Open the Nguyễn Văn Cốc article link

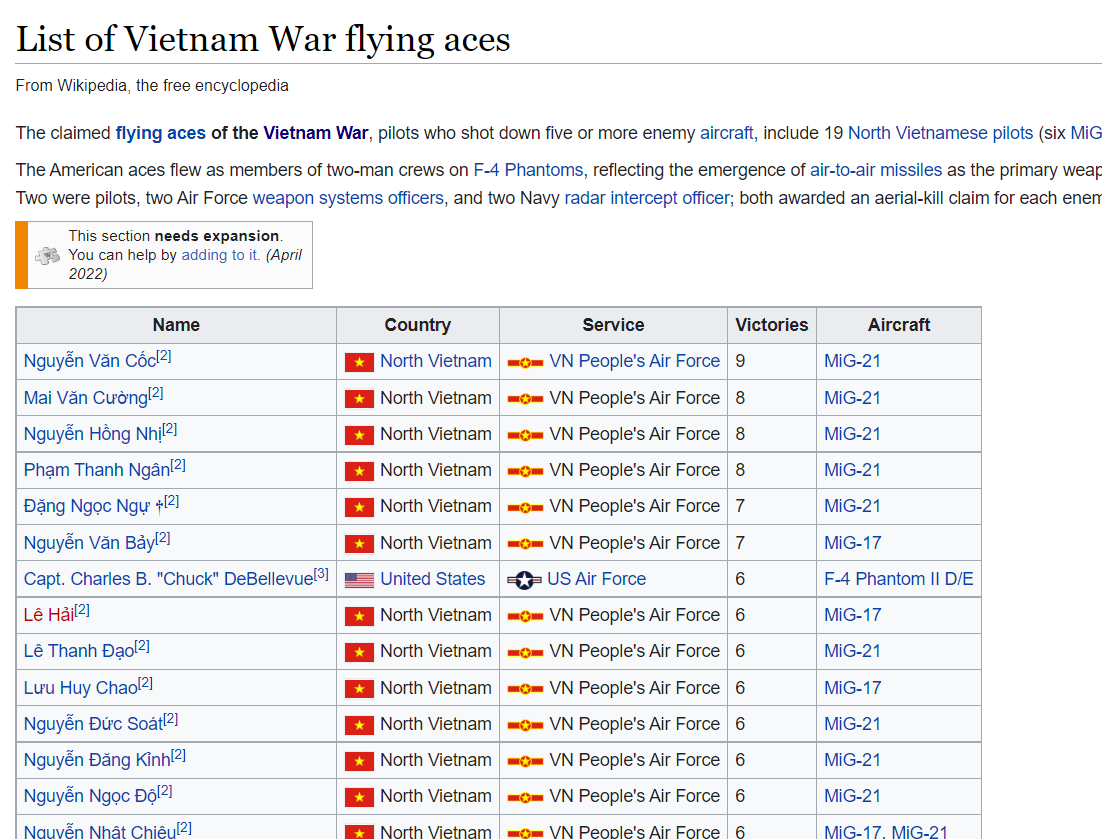coord(90,361)
